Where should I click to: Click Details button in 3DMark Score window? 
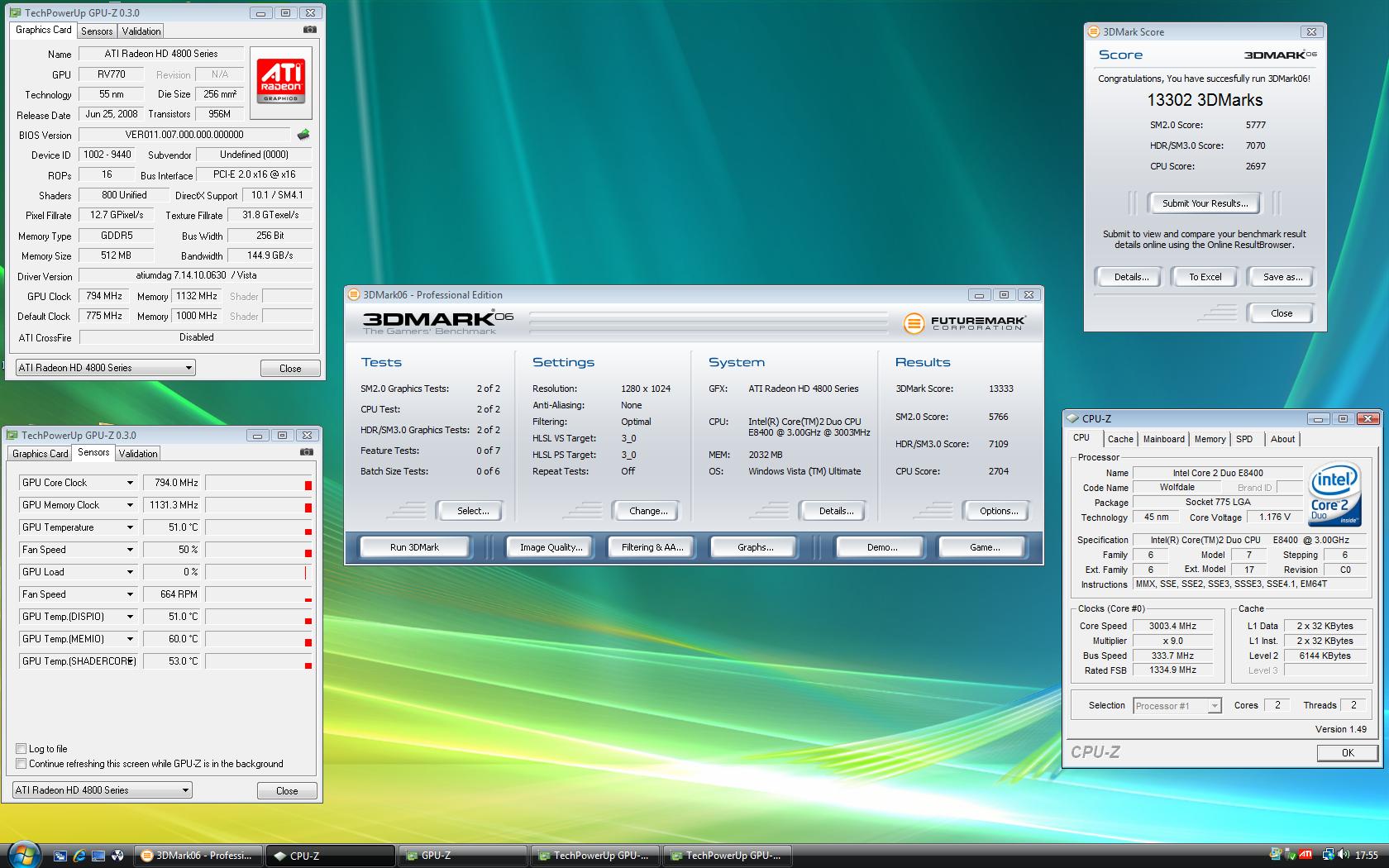pyautogui.click(x=1130, y=277)
